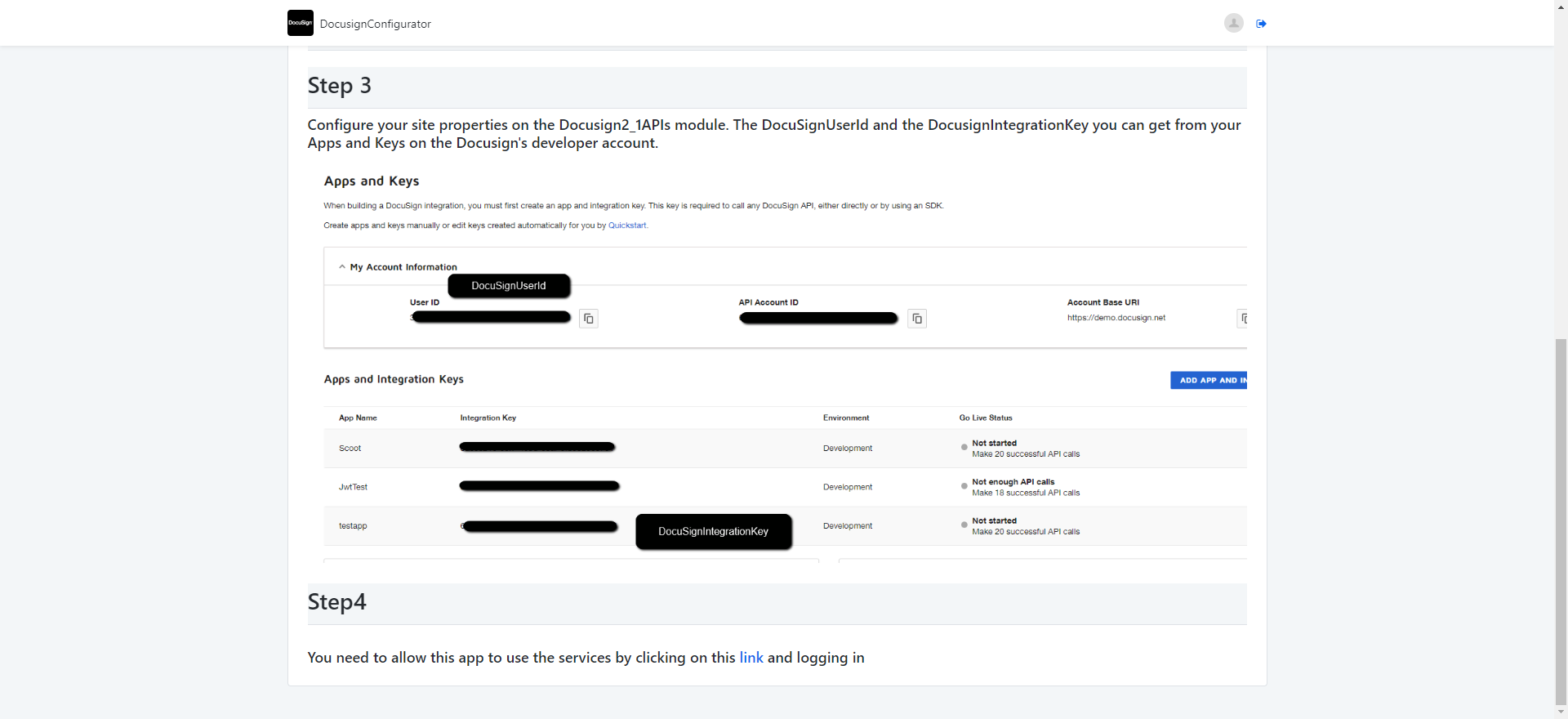Click the App Name column header
This screenshot has height=719, width=1568.
(358, 418)
